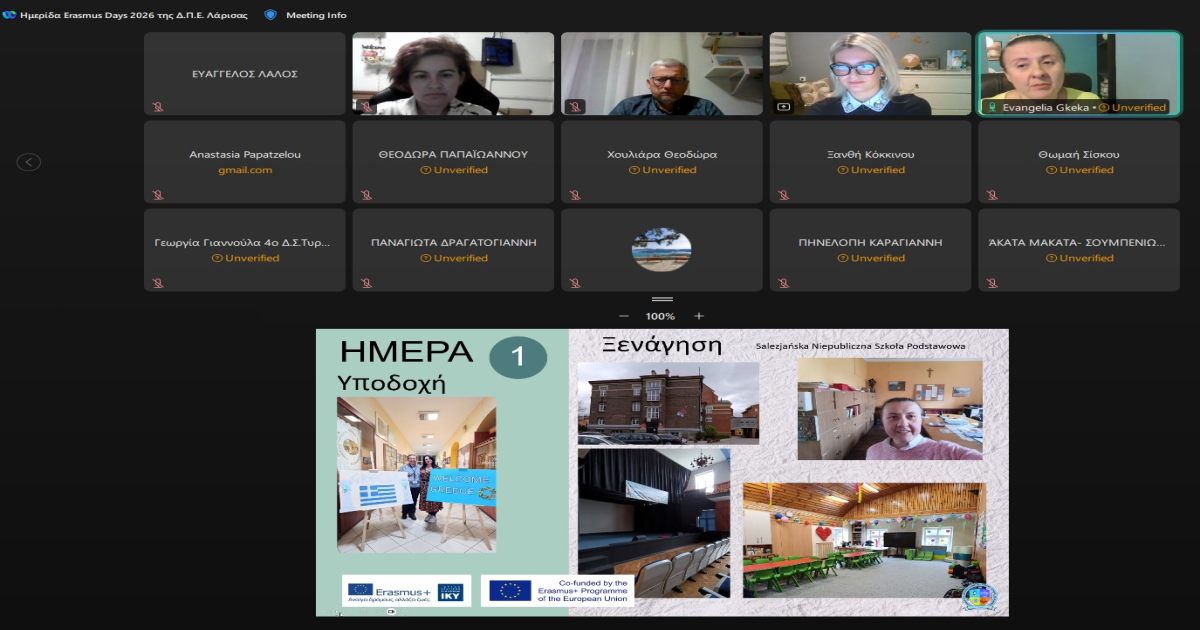Click the 100% zoom level indicator
Viewport: 1200px width, 630px height.
[660, 316]
